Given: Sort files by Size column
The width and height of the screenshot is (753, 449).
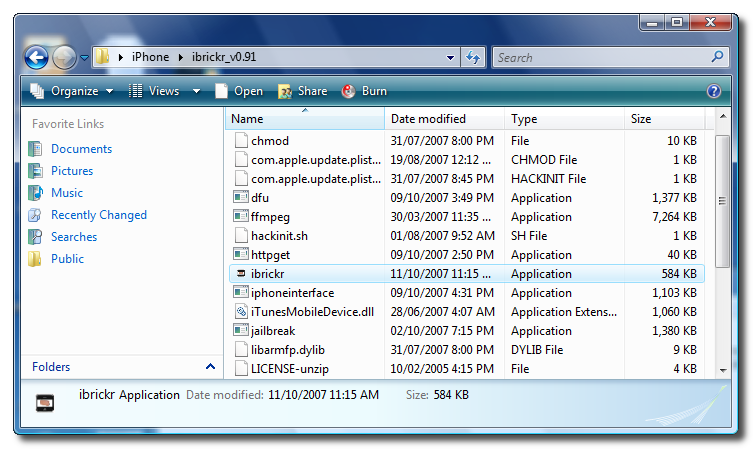Looking at the screenshot, I should point(641,119).
